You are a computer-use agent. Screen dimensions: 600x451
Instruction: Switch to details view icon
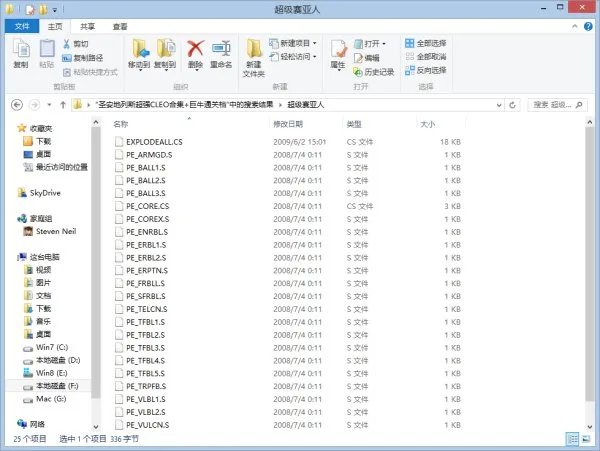point(572,439)
